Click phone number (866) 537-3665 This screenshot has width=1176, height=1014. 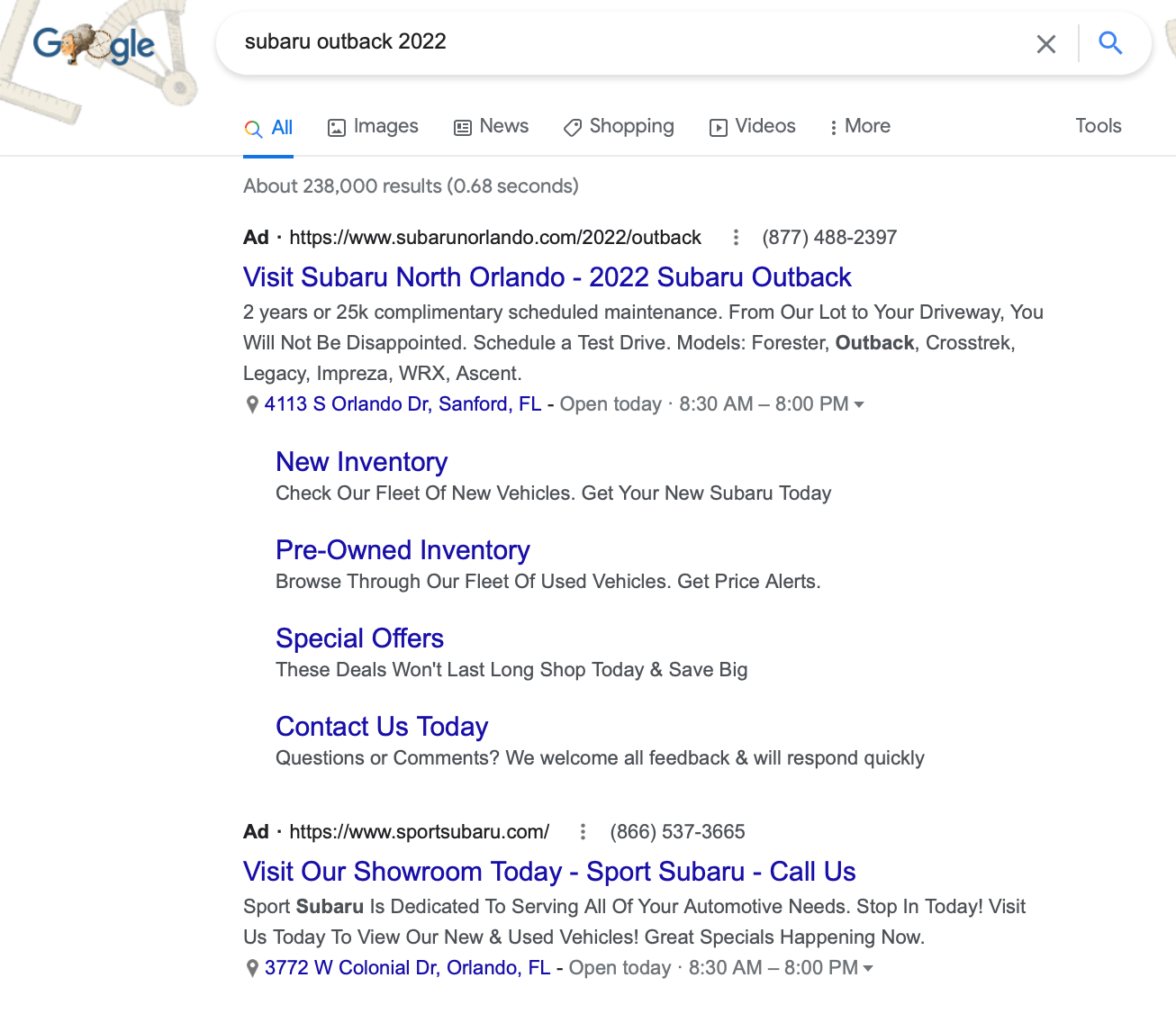point(677,832)
